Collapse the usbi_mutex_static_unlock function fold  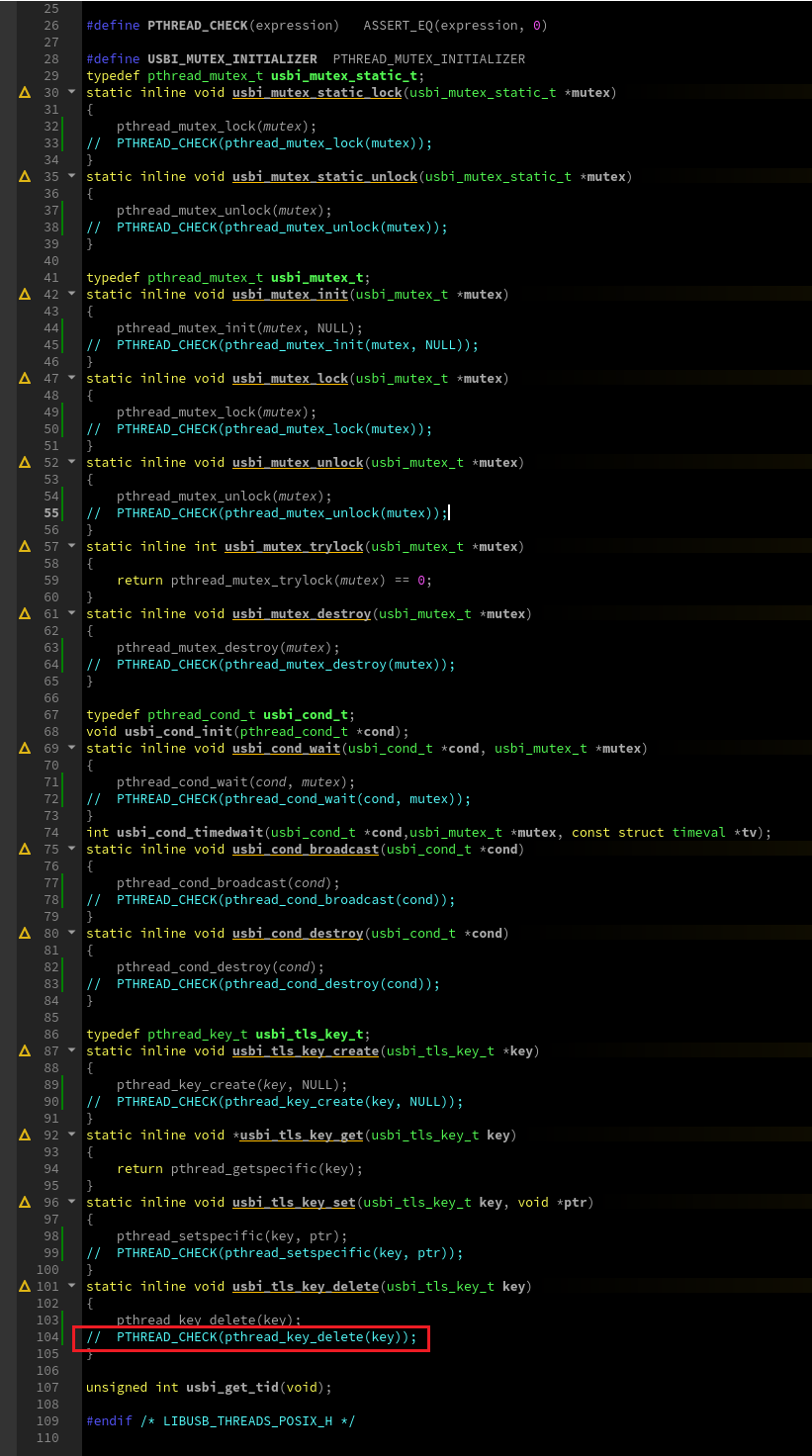pos(71,177)
